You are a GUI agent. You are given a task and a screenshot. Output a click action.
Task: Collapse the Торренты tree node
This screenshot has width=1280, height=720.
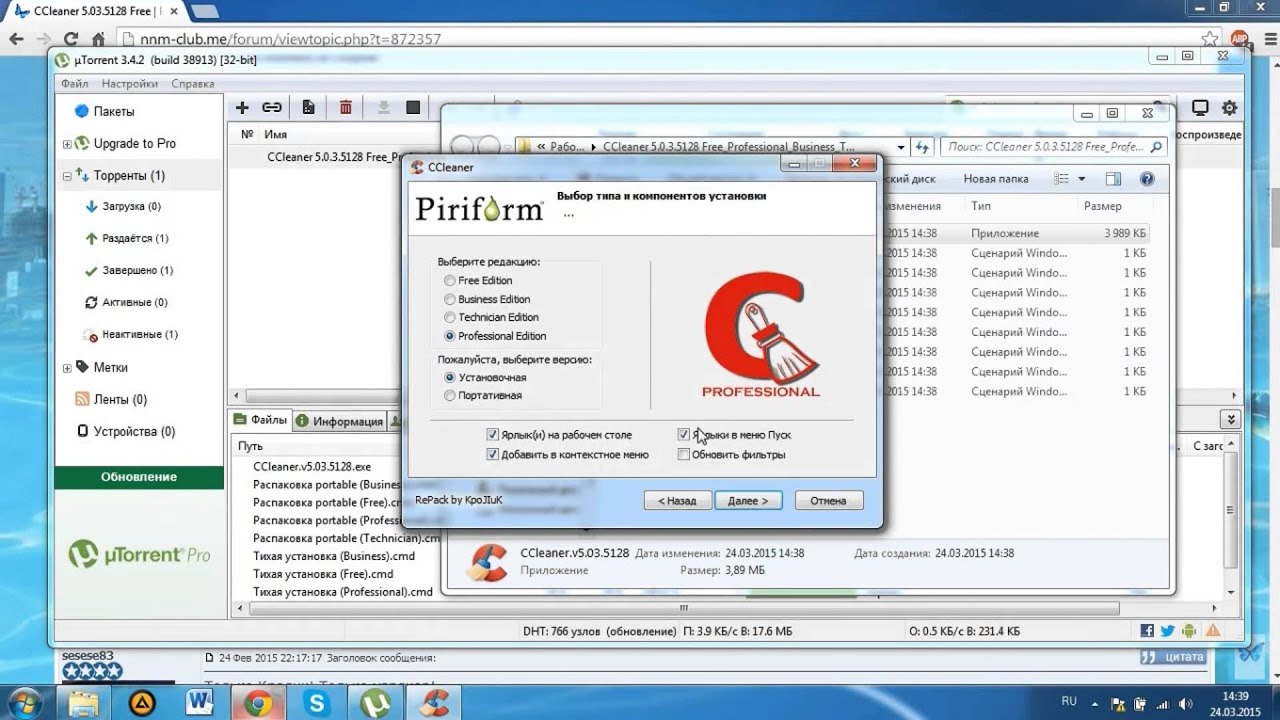[x=67, y=176]
